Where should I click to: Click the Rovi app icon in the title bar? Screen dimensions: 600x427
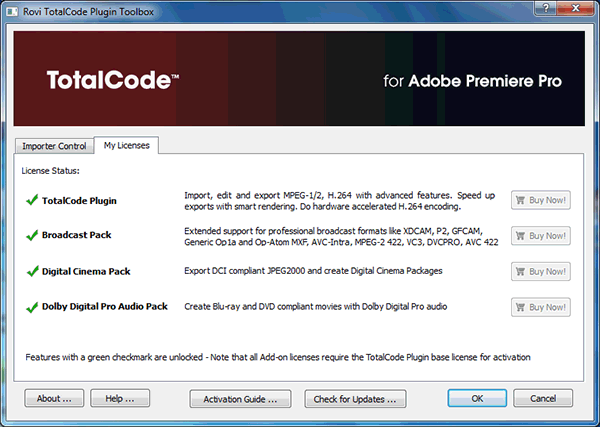click(12, 12)
